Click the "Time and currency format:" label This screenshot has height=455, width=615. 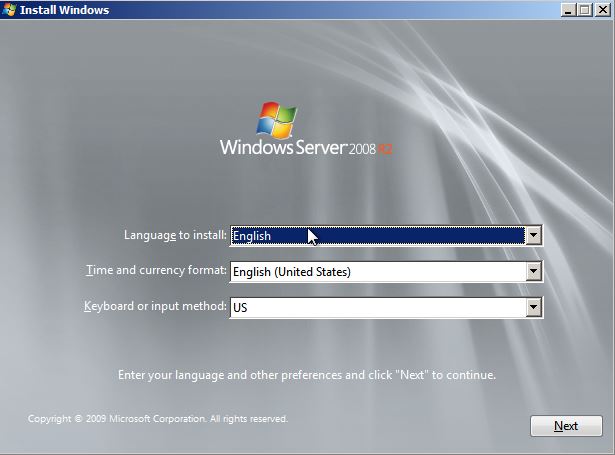(156, 270)
